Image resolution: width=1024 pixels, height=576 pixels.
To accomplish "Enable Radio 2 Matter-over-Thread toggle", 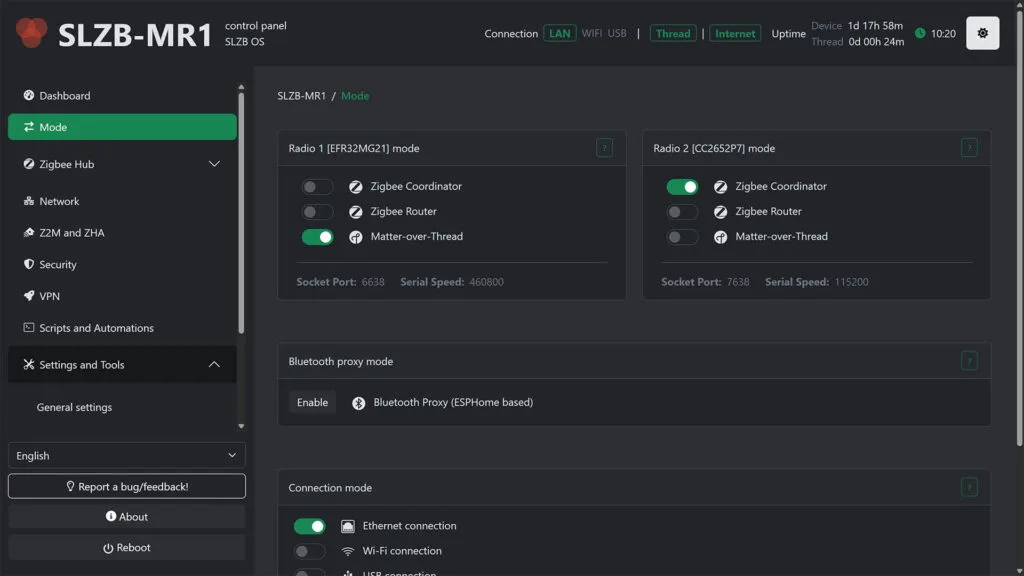I will pos(682,237).
